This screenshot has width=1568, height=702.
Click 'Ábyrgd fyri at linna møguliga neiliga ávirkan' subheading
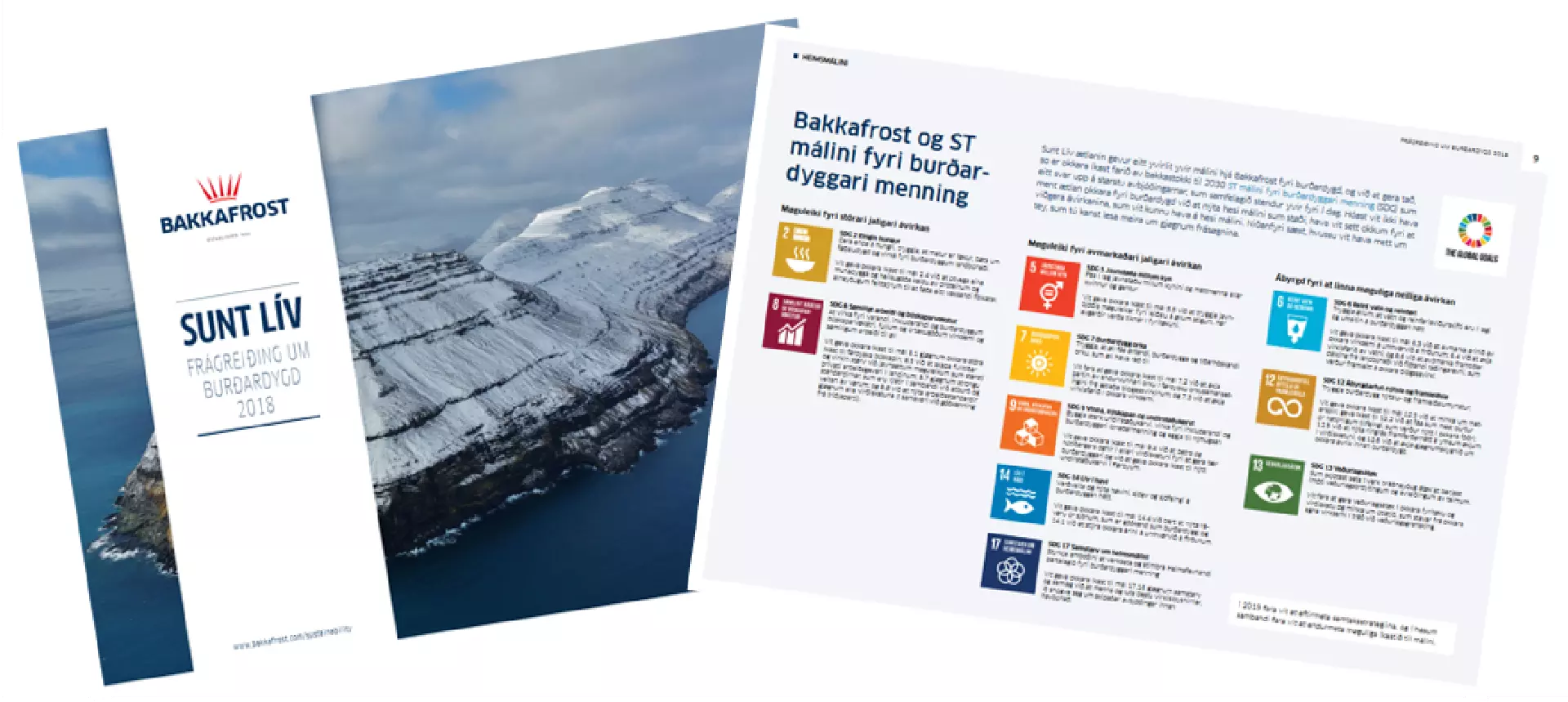coord(1365,289)
